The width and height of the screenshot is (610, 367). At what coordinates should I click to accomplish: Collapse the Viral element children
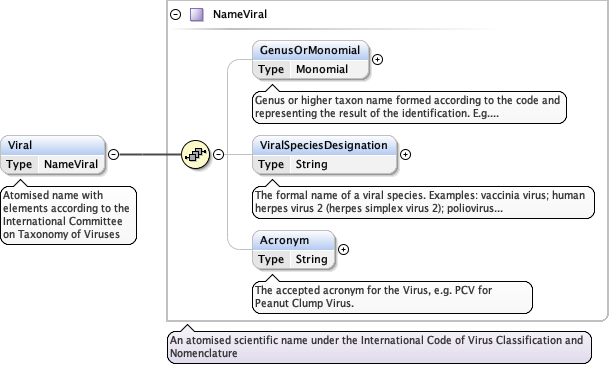tap(113, 155)
